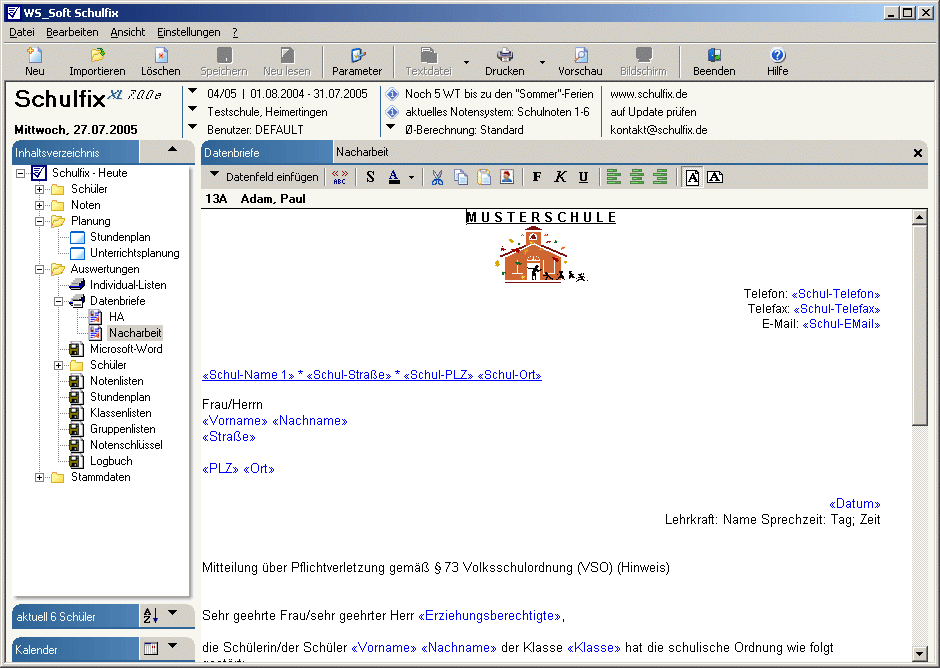Image resolution: width=940 pixels, height=668 pixels.
Task: Expand the Stammdaten tree folder
Action: tap(40, 477)
